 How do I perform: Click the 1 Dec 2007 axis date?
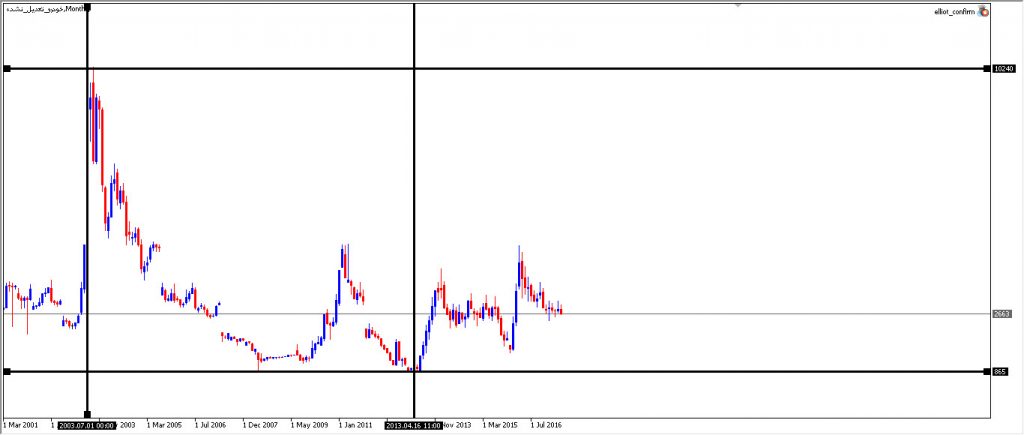[260, 425]
